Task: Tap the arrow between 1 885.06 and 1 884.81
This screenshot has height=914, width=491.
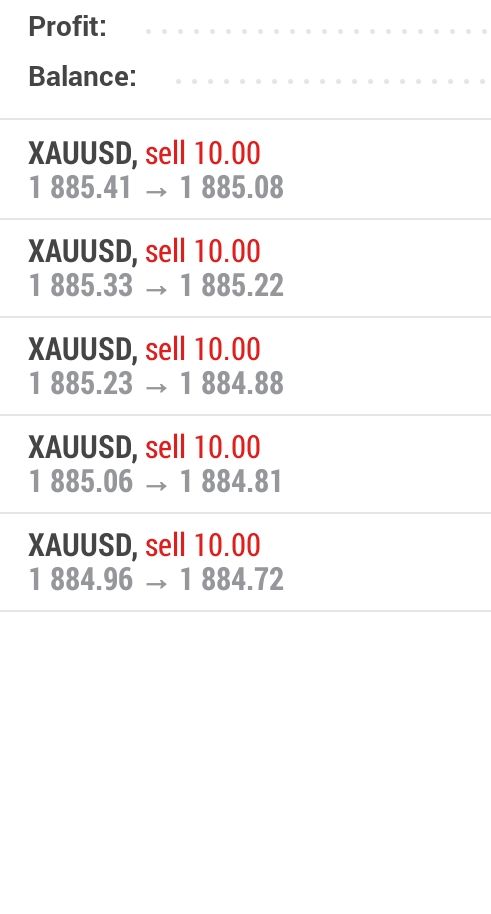Action: 156,484
